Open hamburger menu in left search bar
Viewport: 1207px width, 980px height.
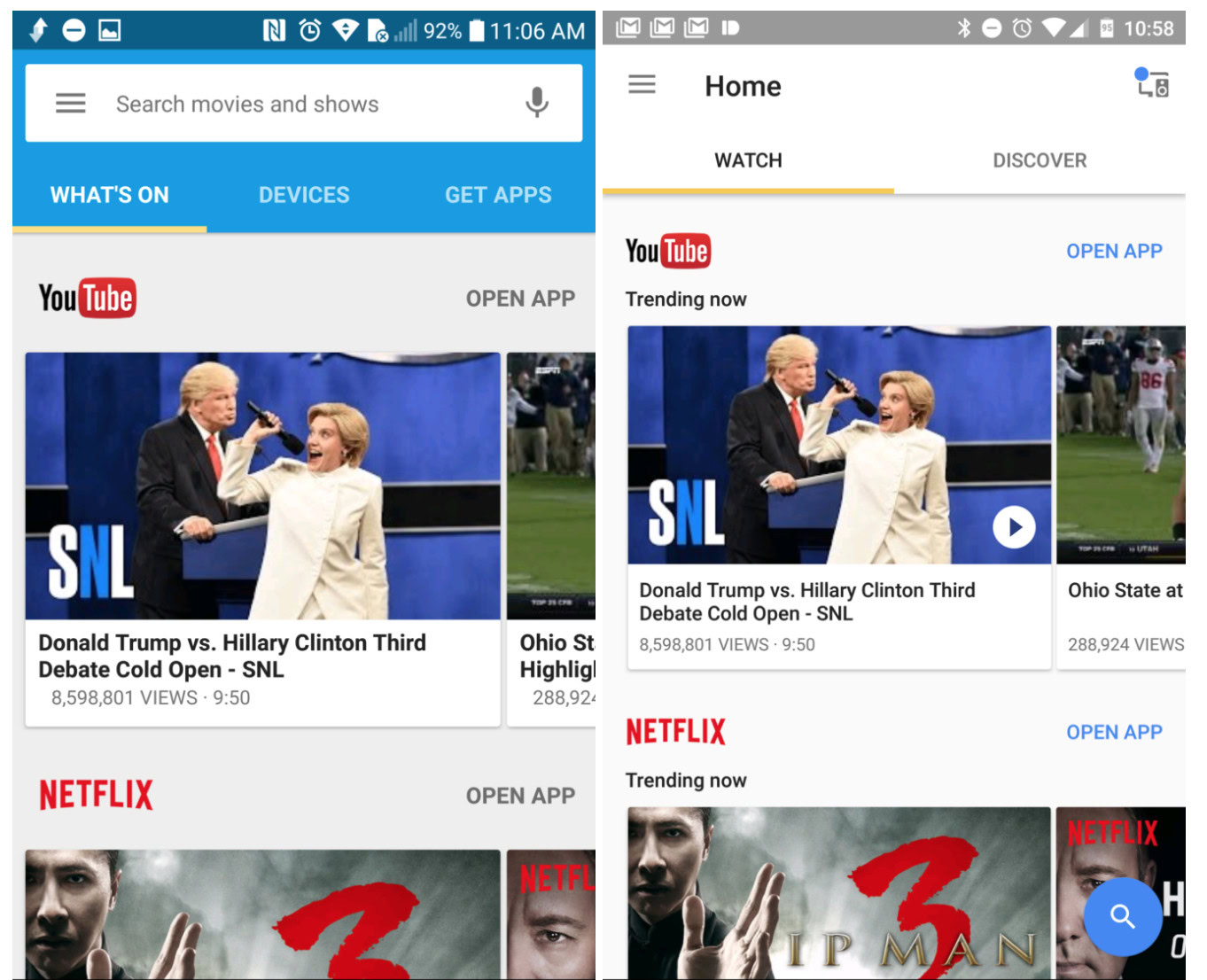pyautogui.click(x=71, y=104)
